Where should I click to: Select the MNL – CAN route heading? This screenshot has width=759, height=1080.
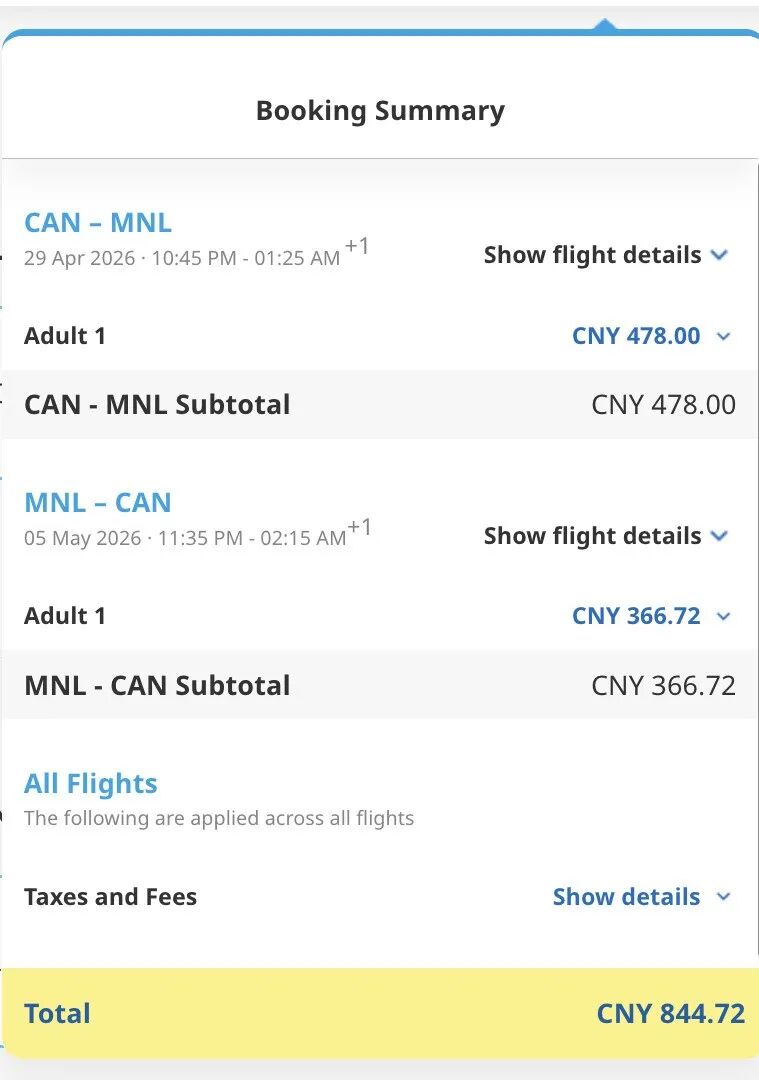98,502
